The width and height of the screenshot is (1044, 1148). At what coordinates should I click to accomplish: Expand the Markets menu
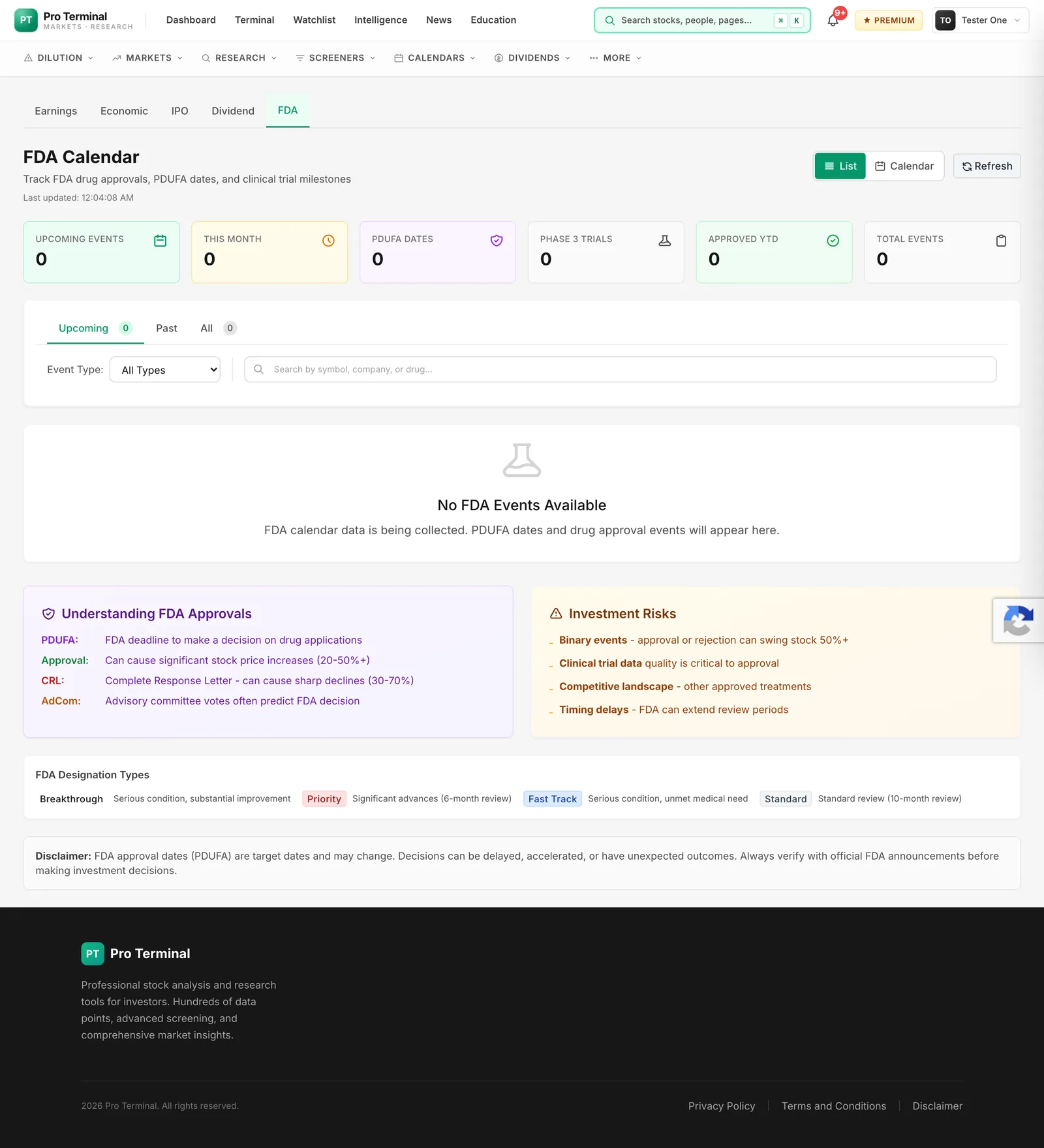click(x=147, y=58)
